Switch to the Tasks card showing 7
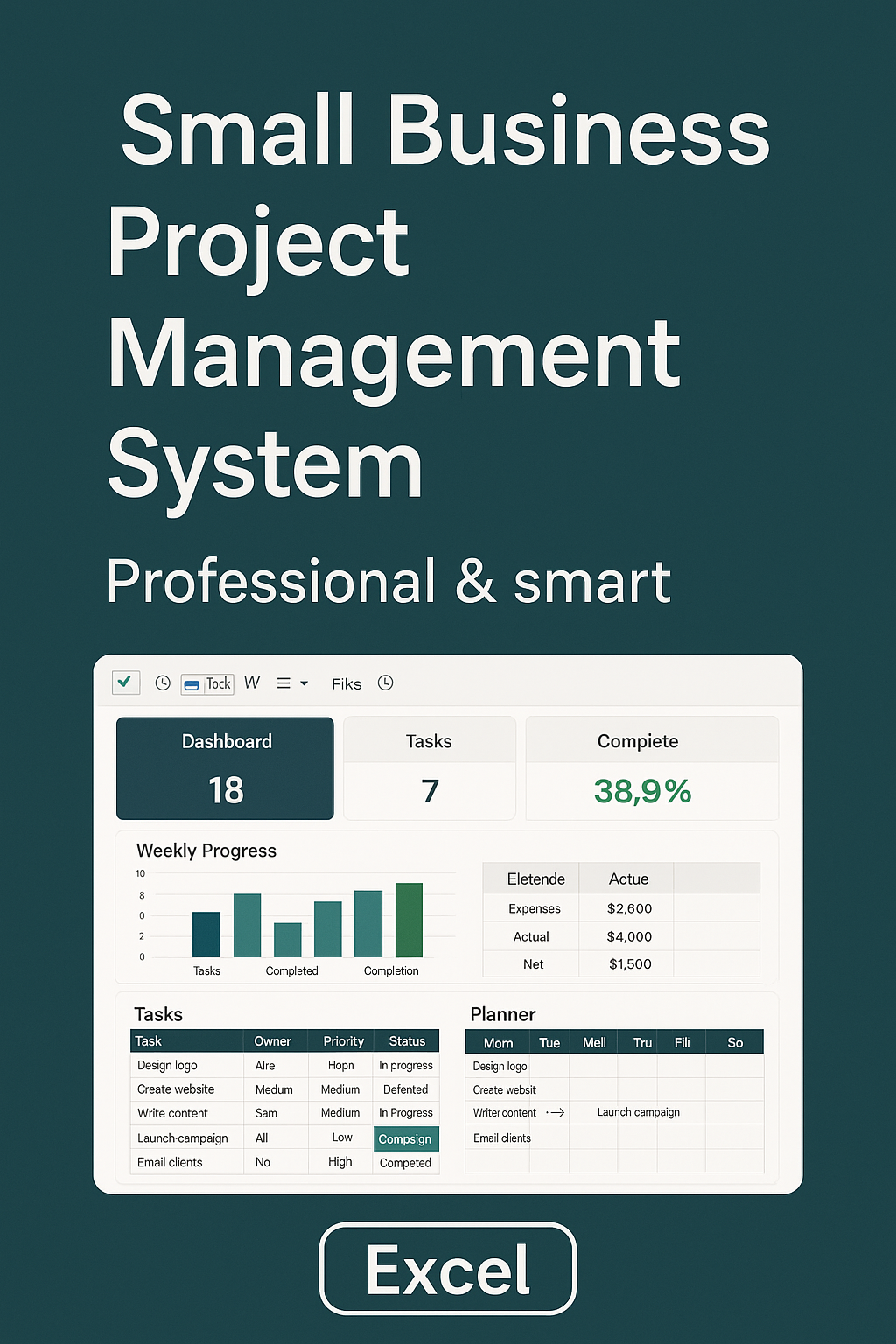The width and height of the screenshot is (896, 1344). [x=429, y=767]
